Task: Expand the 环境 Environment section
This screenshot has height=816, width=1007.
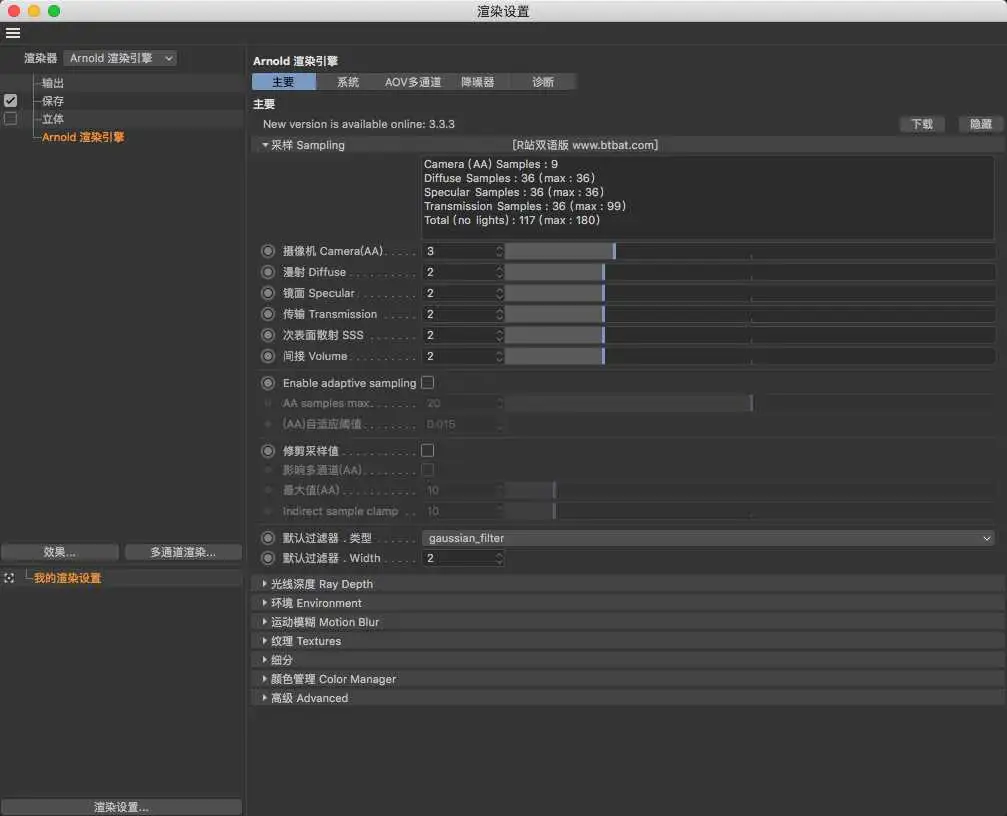Action: coord(265,603)
